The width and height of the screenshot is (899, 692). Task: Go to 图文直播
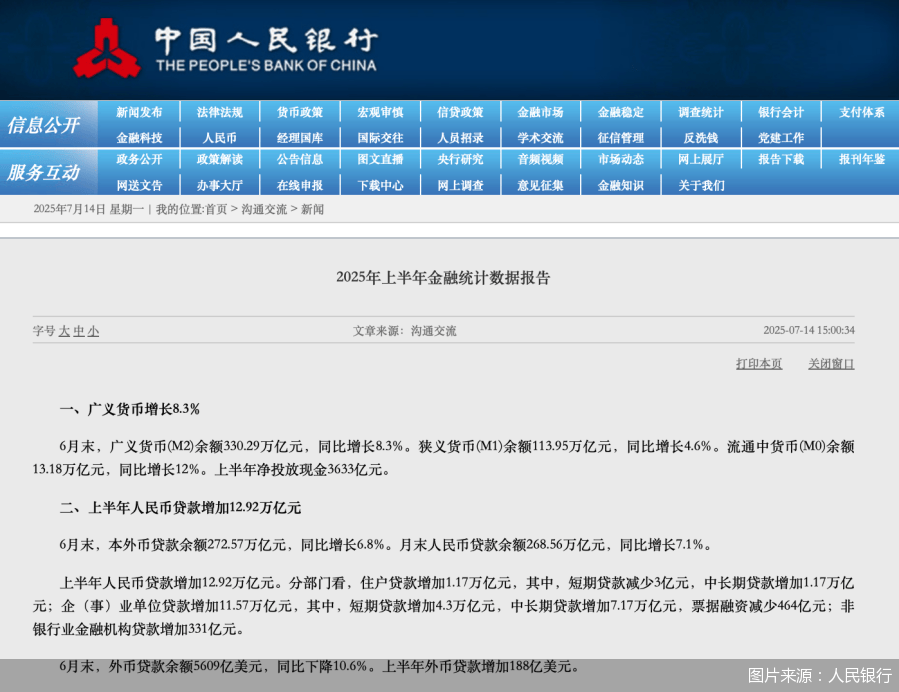(380, 159)
